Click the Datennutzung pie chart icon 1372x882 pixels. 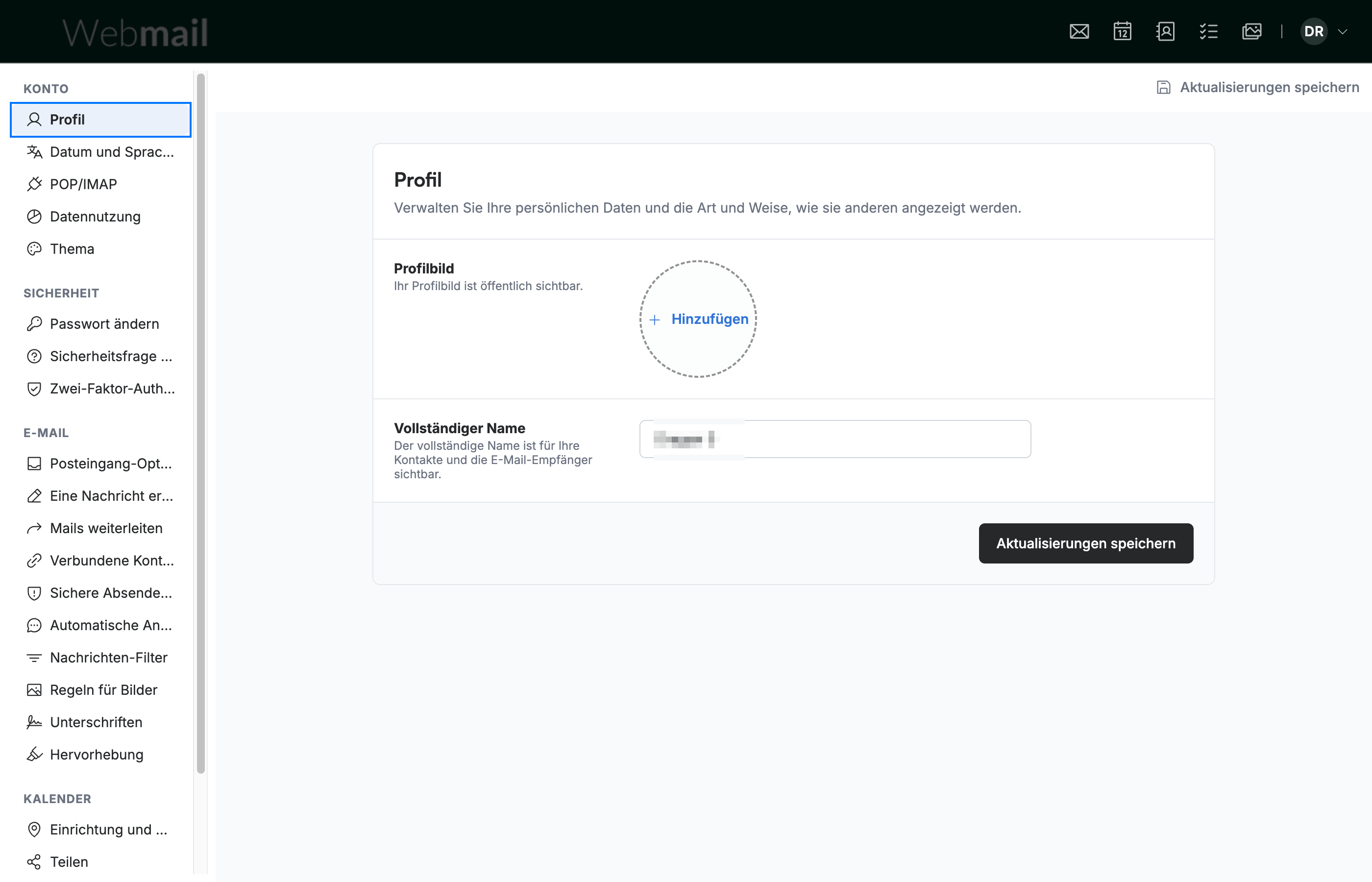34,217
